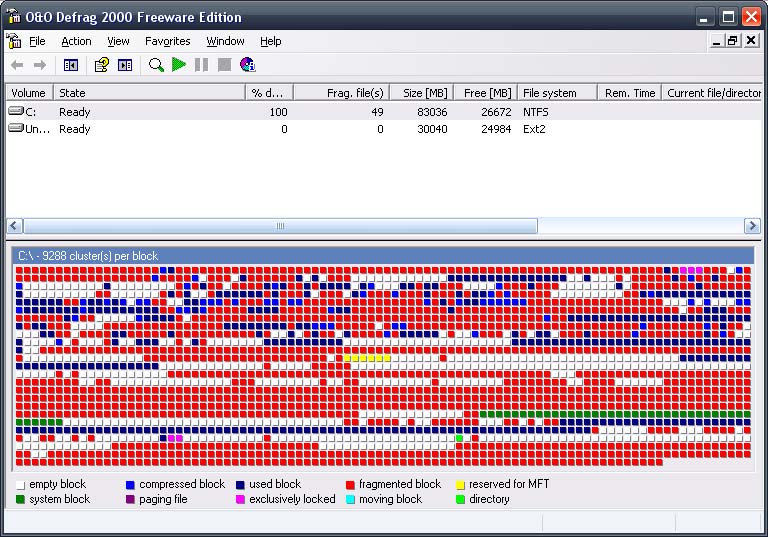
Task: Click the horizontal scrollbar right arrow
Action: pyautogui.click(x=752, y=226)
